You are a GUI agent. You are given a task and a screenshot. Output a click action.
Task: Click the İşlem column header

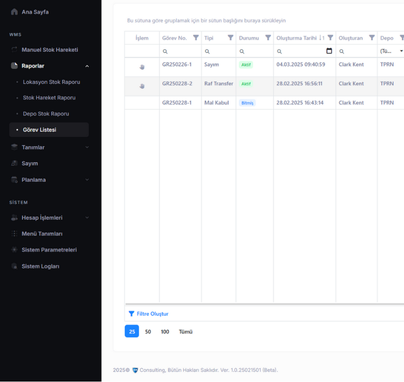click(x=142, y=38)
